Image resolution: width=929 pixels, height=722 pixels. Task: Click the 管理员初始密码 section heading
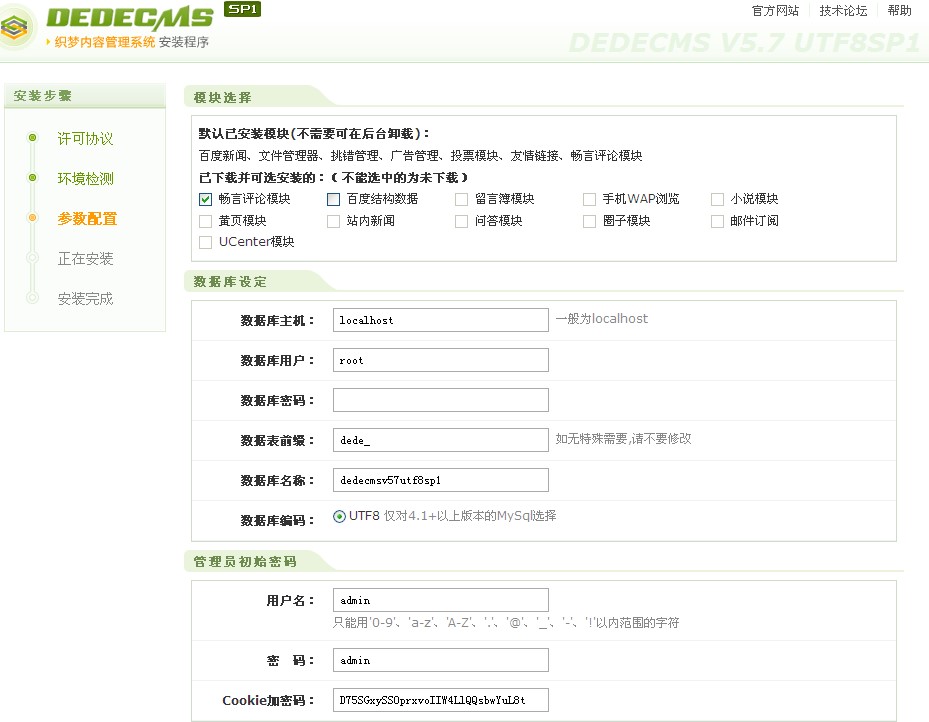point(245,561)
